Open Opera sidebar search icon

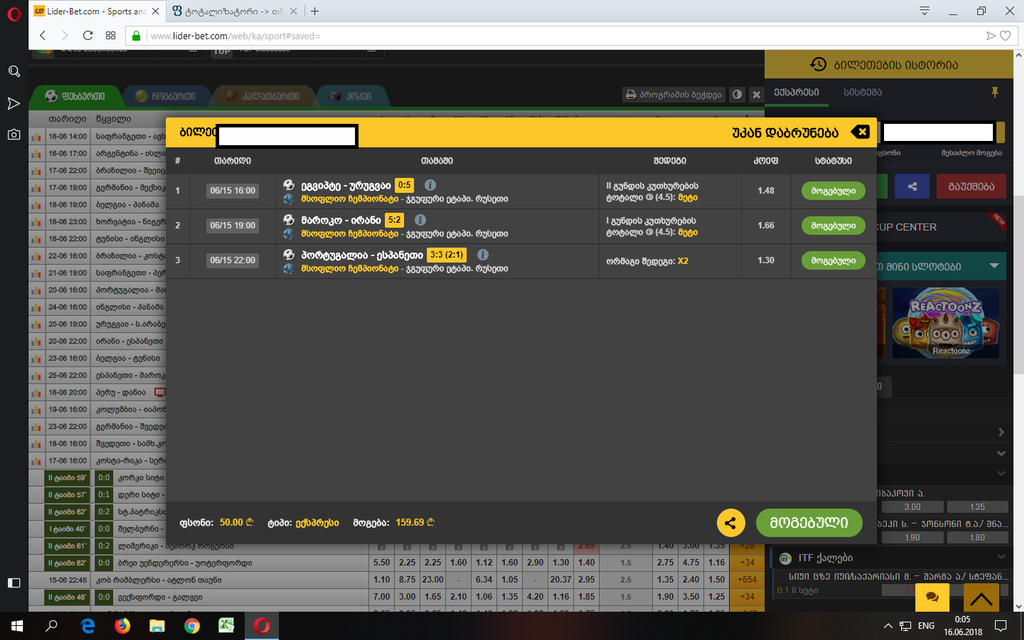point(14,71)
